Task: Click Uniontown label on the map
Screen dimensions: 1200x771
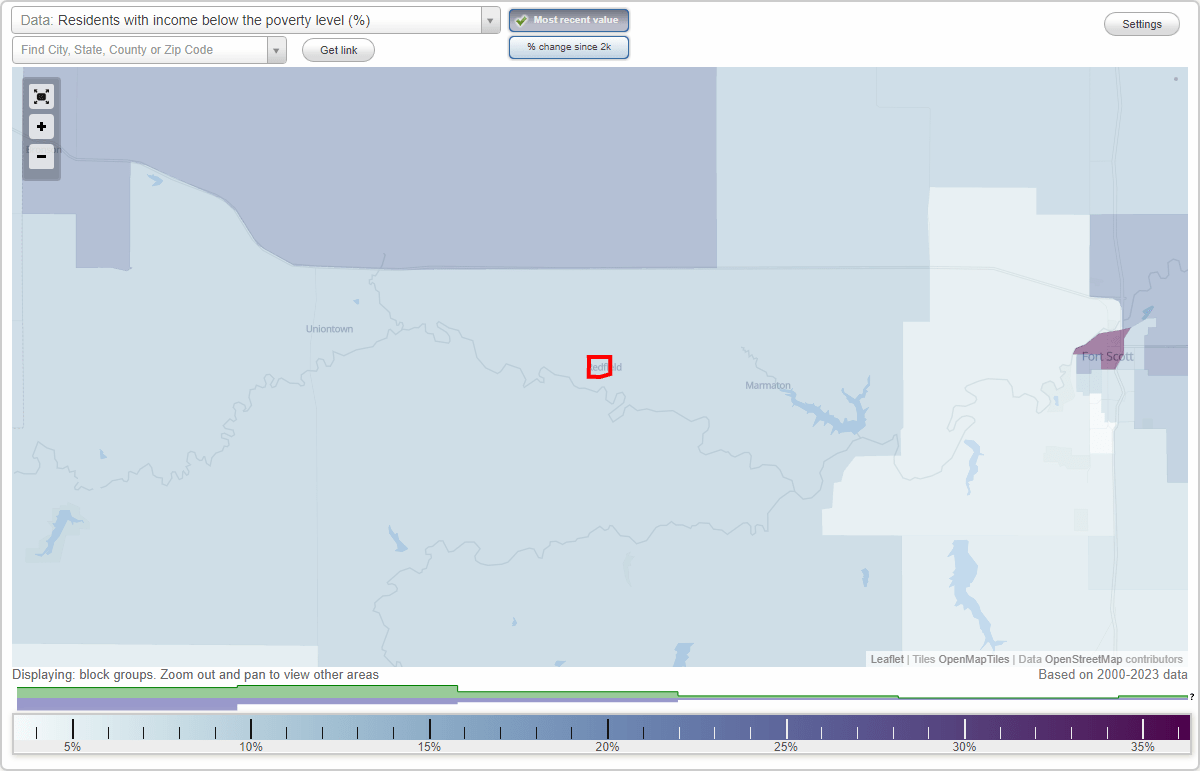Action: pyautogui.click(x=328, y=328)
